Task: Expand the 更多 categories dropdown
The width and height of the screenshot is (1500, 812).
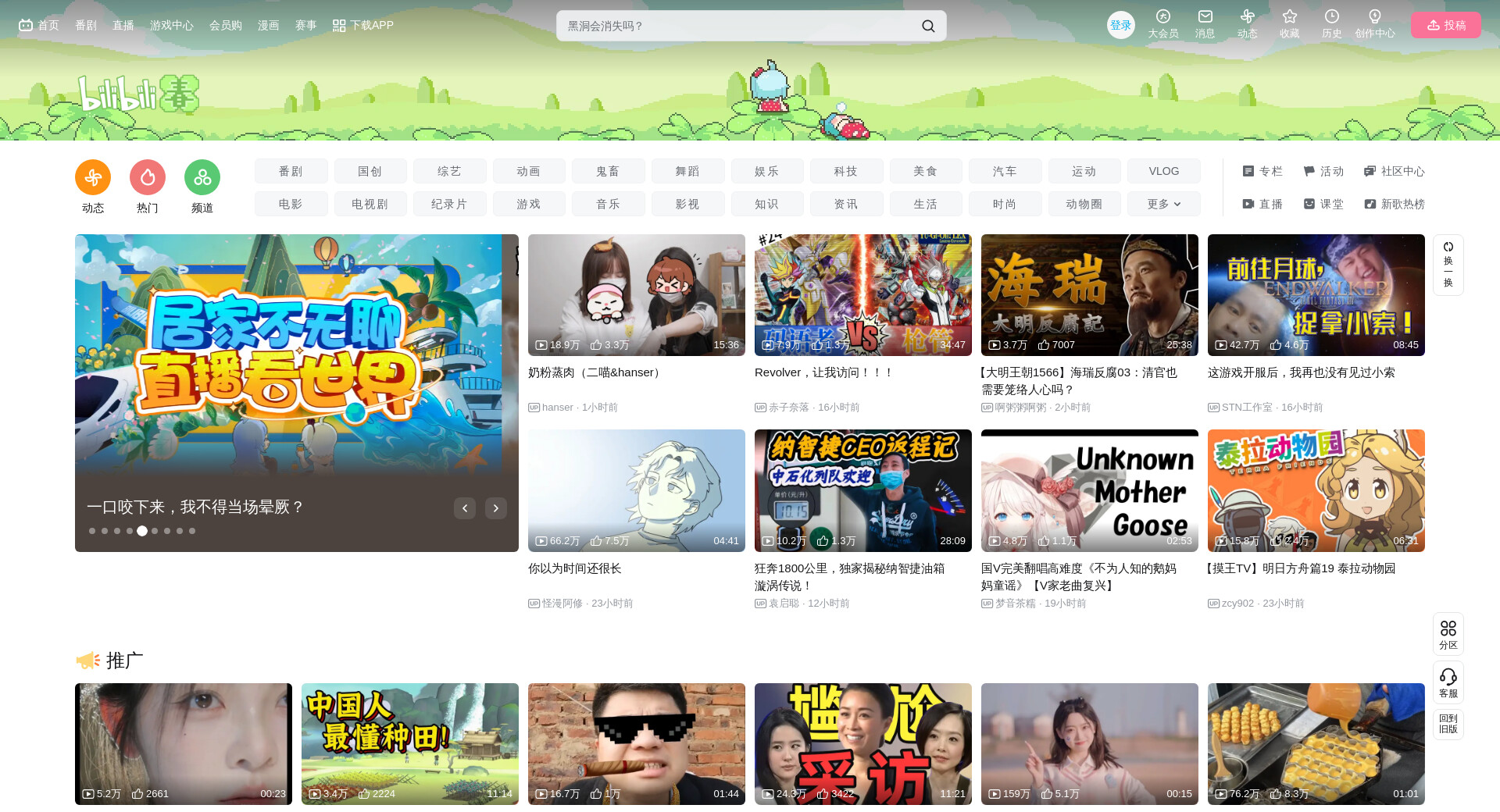Action: (1163, 204)
